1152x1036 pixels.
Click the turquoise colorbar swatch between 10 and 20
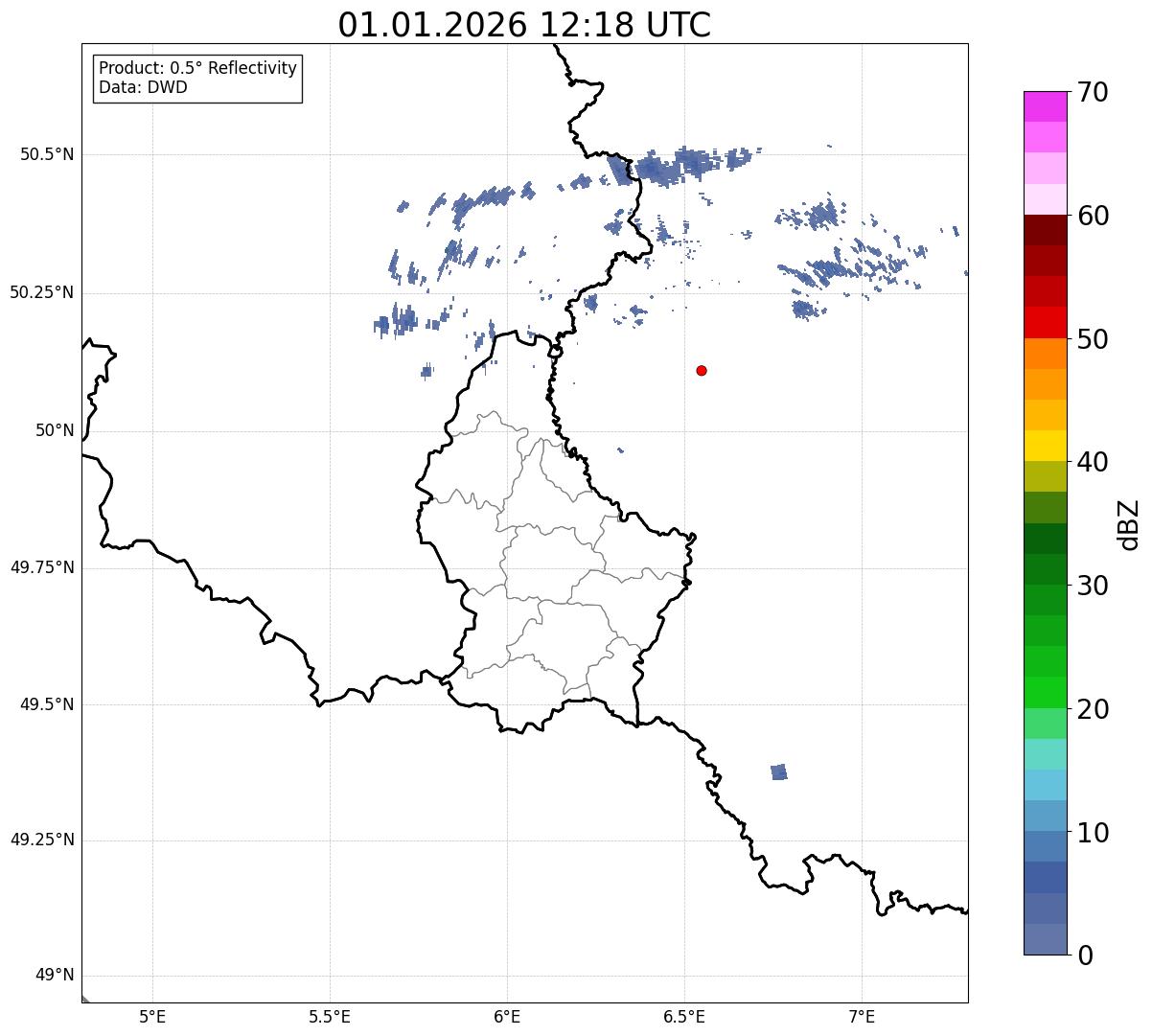pyautogui.click(x=1046, y=754)
